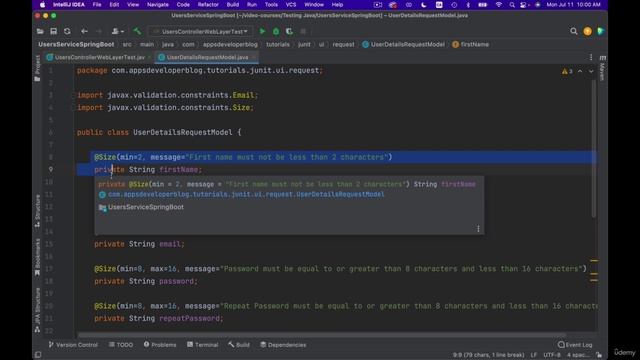Toggle the Bookmarks tool window stripe
This screenshot has width=640, height=360.
38,257
